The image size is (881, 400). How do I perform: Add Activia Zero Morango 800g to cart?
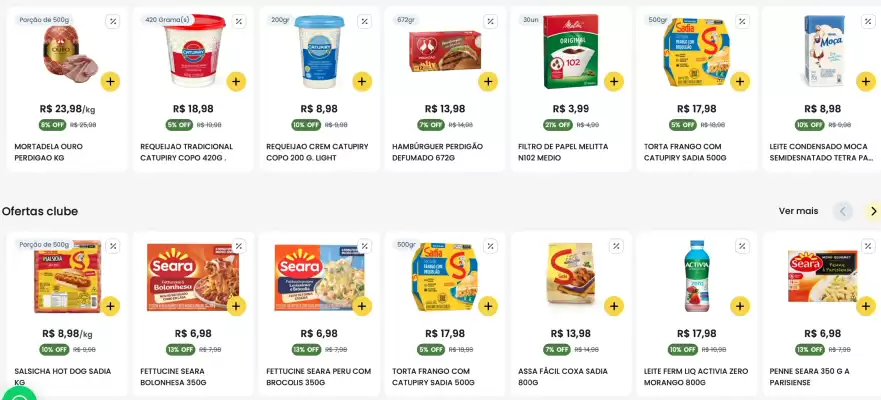740,306
